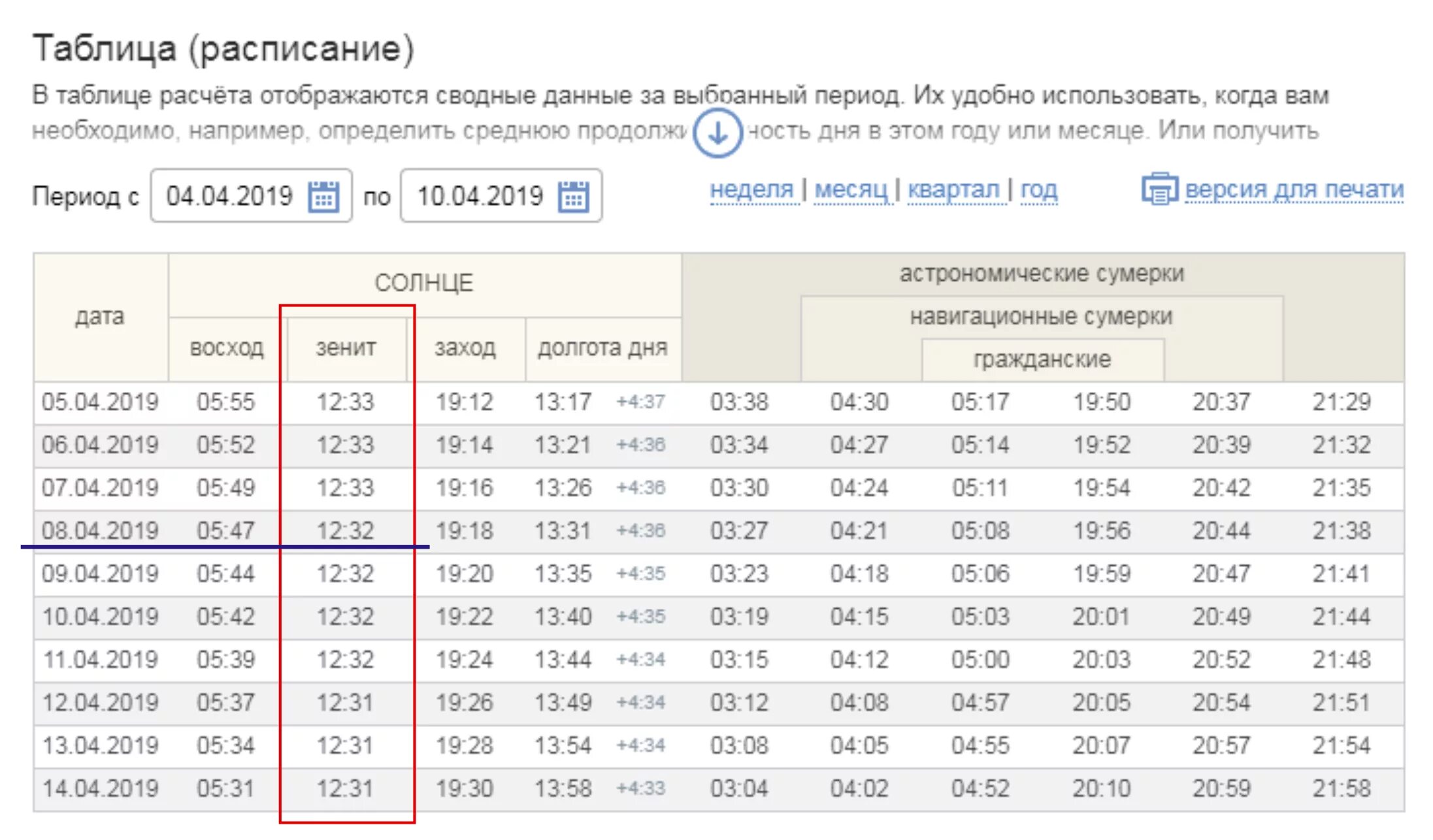Click day length value 13:40
Viewport: 1433px width, 840px height.
point(563,617)
